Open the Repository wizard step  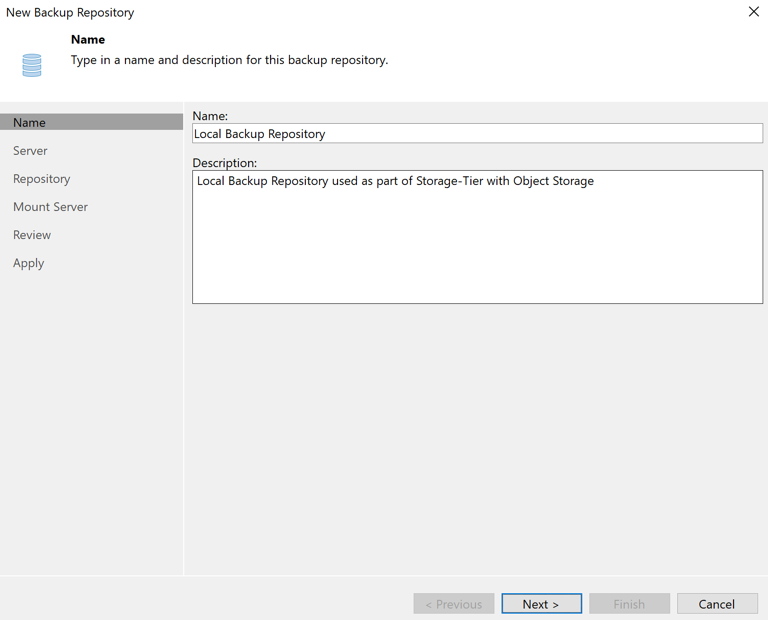(x=41, y=178)
